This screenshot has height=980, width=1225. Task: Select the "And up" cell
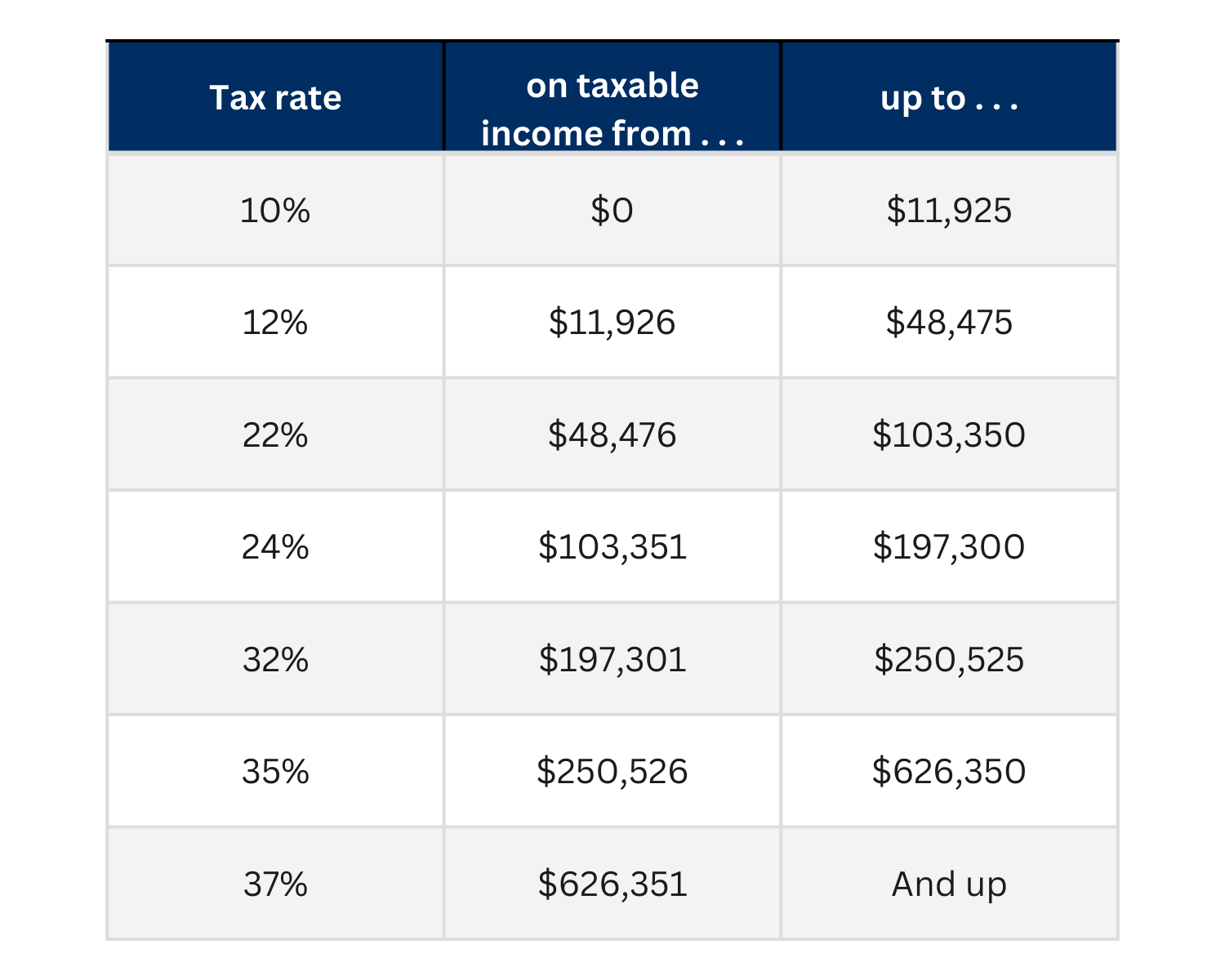tap(949, 884)
